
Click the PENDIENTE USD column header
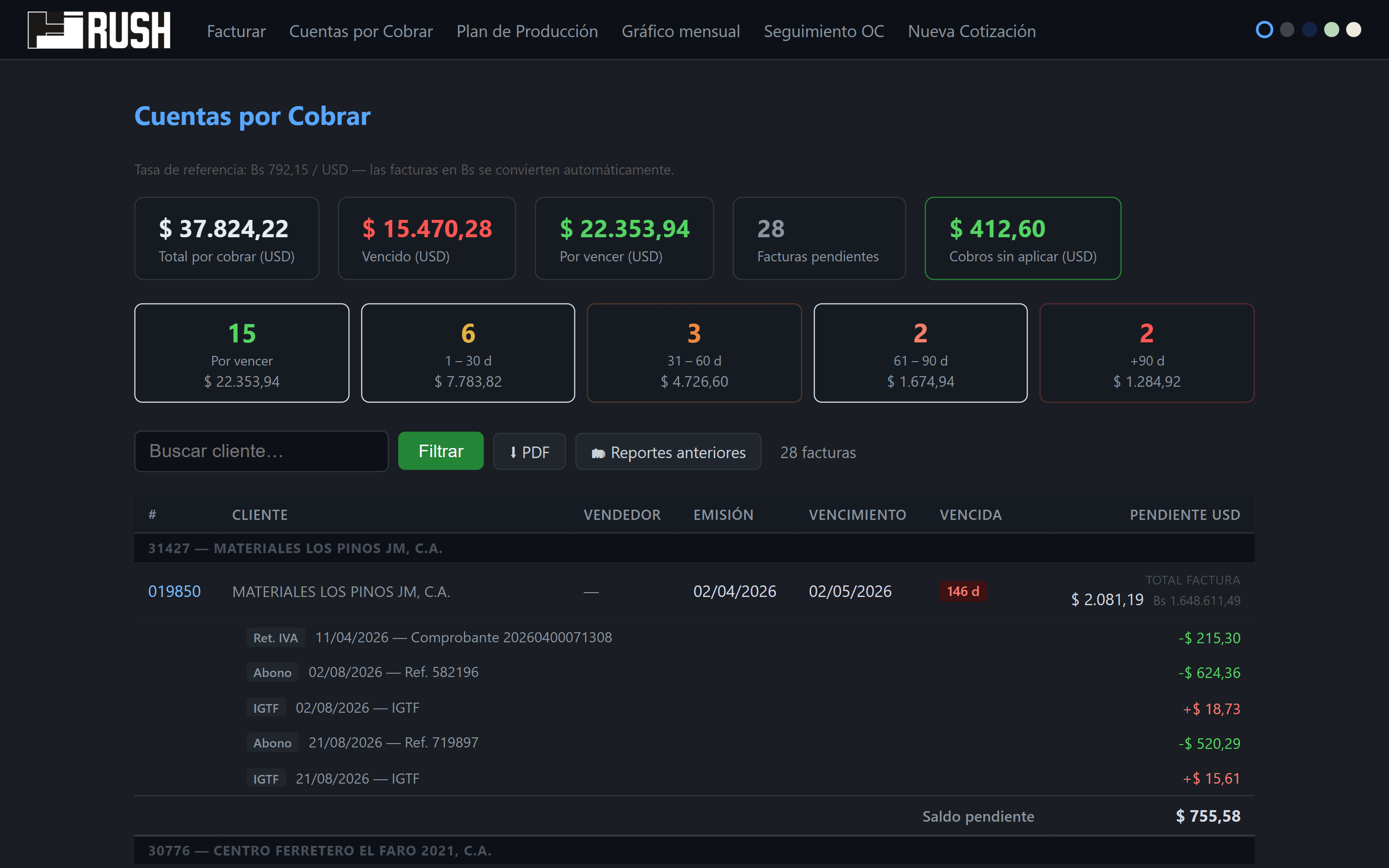click(1185, 515)
